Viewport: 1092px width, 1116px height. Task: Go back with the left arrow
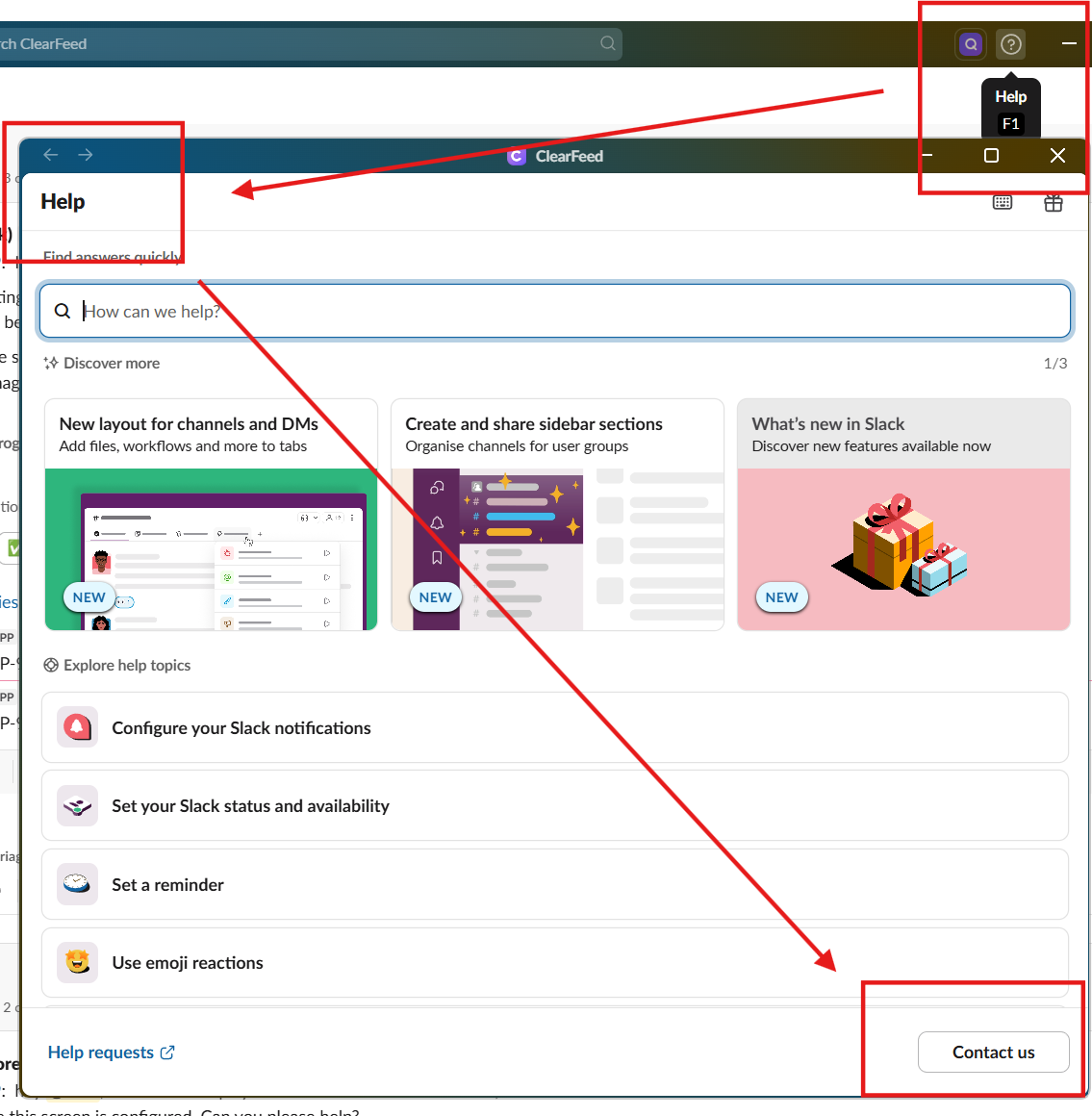click(51, 155)
